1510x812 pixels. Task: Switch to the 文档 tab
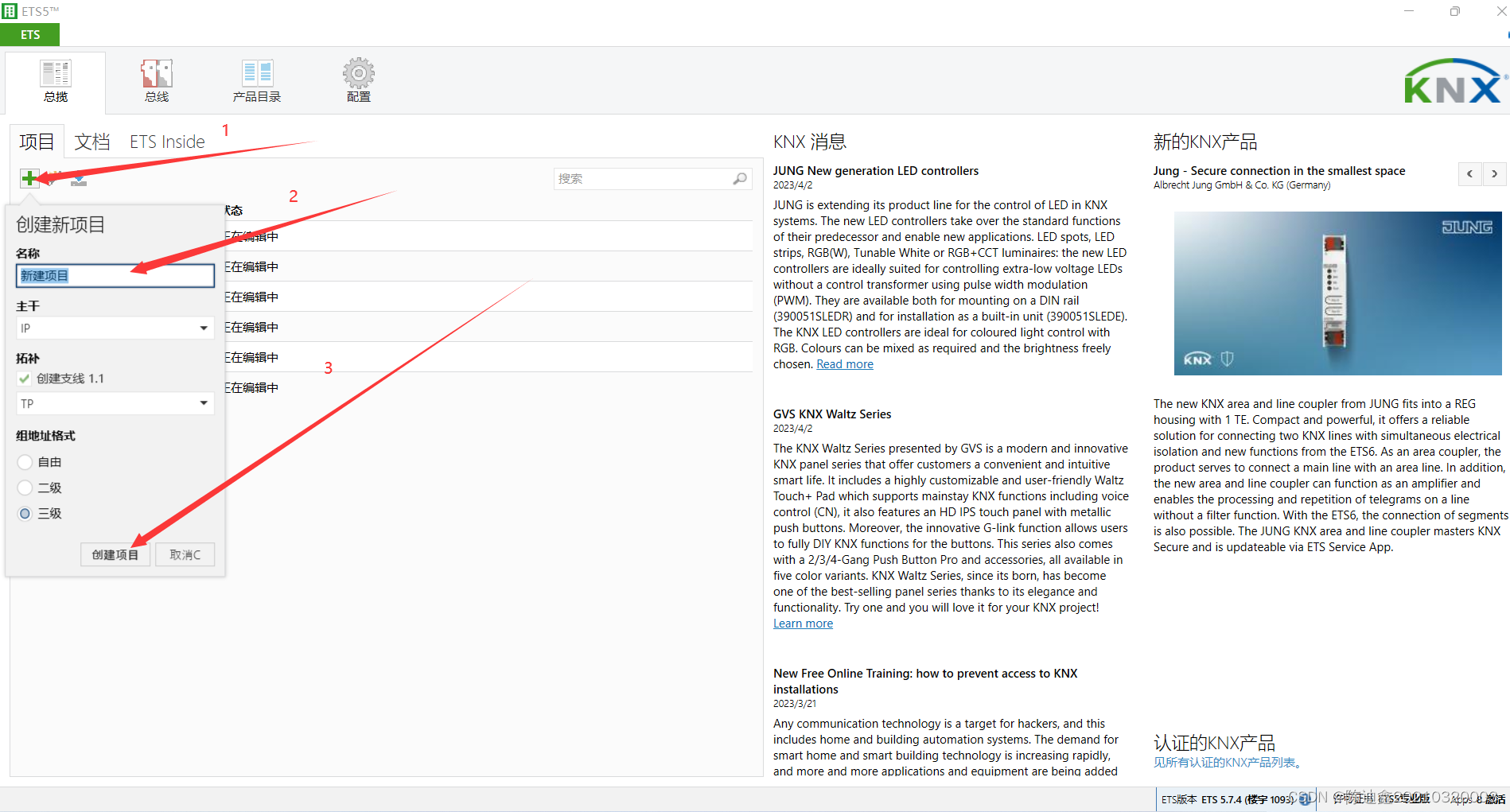point(92,142)
